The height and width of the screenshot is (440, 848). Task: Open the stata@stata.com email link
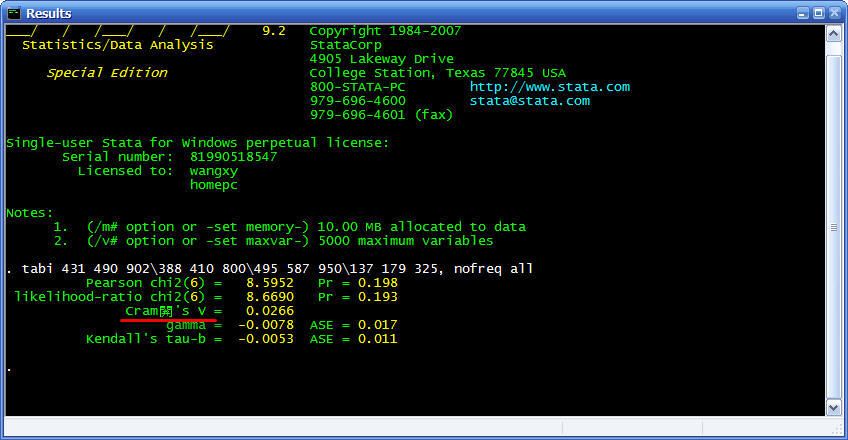click(x=529, y=101)
